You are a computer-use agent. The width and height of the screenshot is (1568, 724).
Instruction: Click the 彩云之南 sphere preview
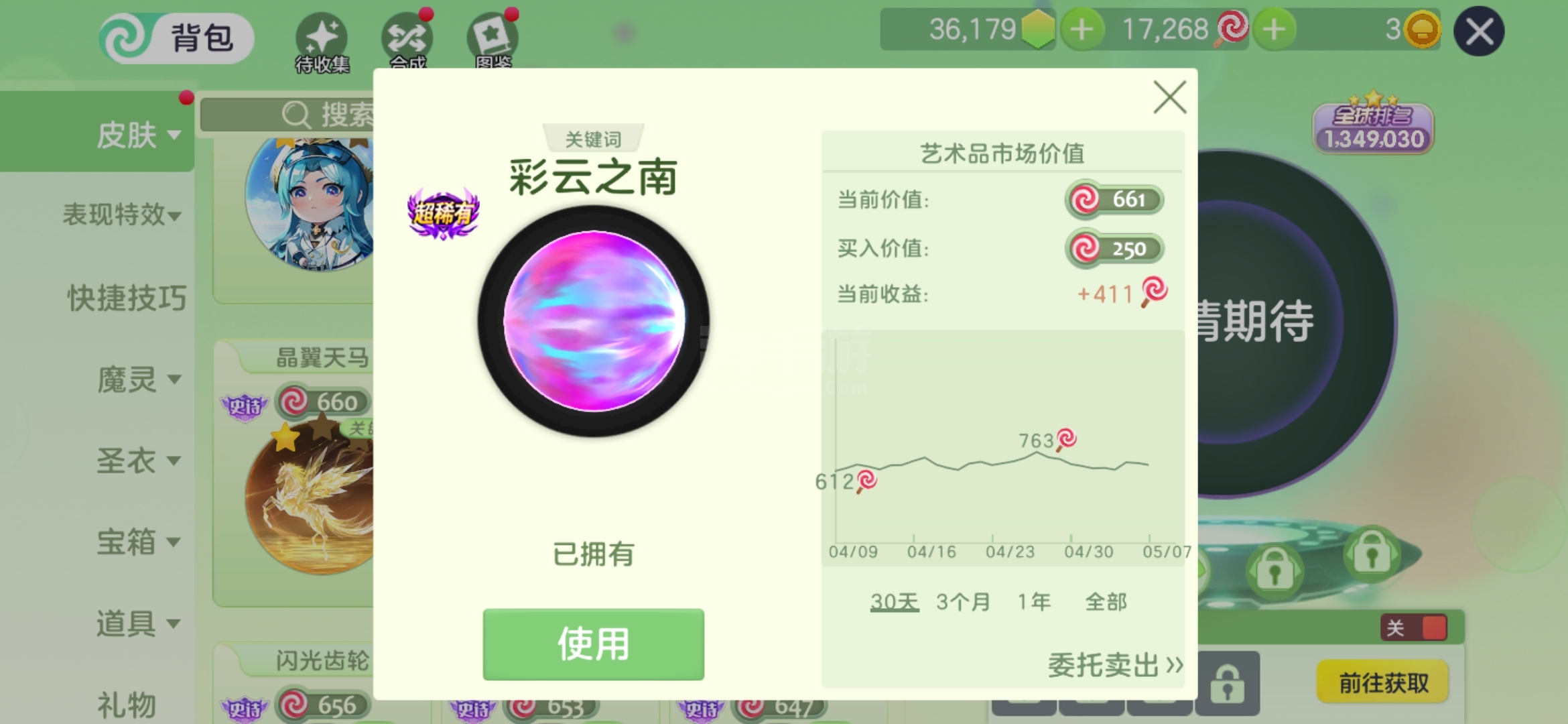594,321
